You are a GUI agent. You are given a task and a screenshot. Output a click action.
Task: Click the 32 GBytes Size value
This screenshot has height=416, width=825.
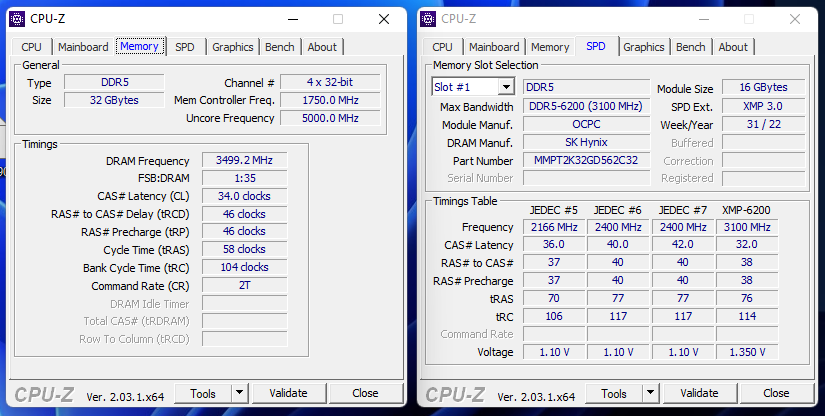(x=114, y=100)
